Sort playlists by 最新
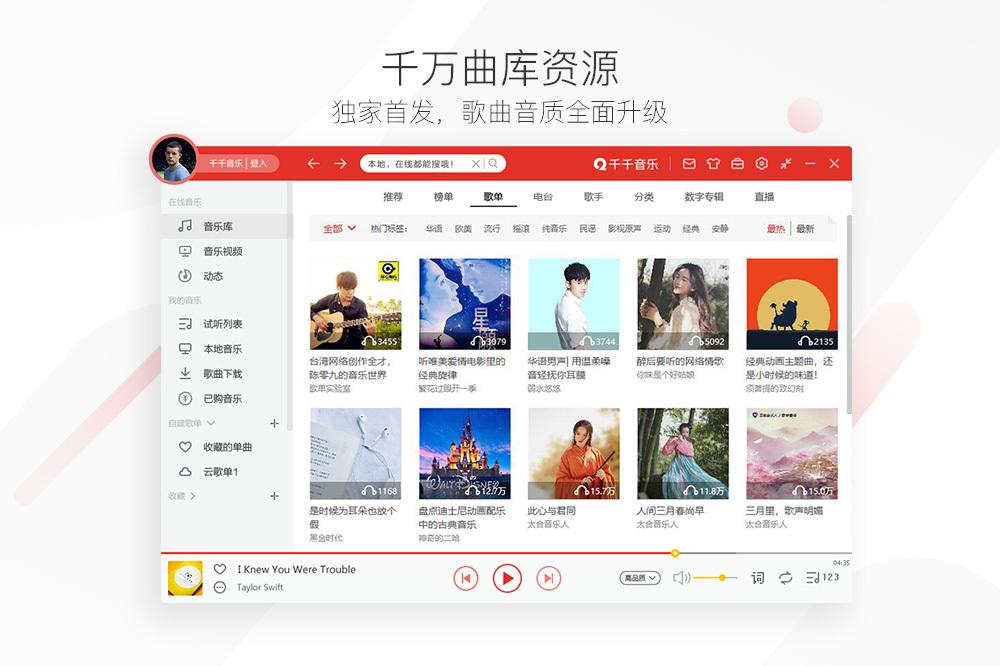1000x666 pixels. tap(805, 228)
